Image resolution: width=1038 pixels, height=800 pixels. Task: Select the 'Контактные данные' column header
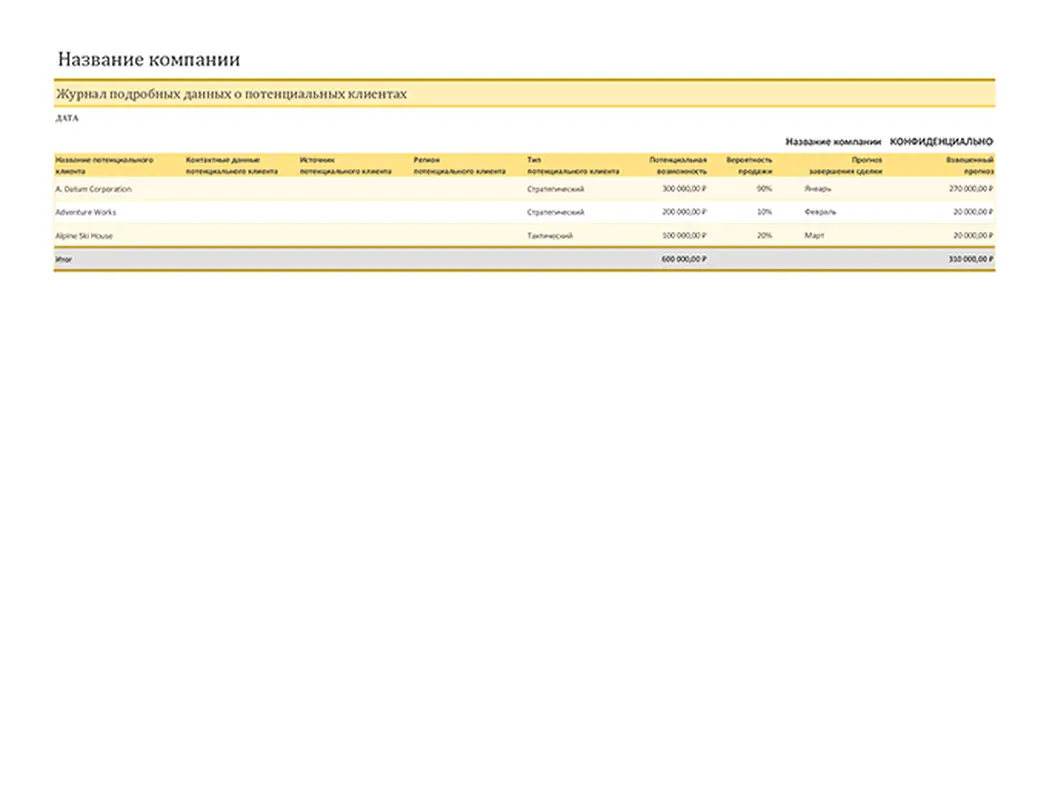point(231,165)
